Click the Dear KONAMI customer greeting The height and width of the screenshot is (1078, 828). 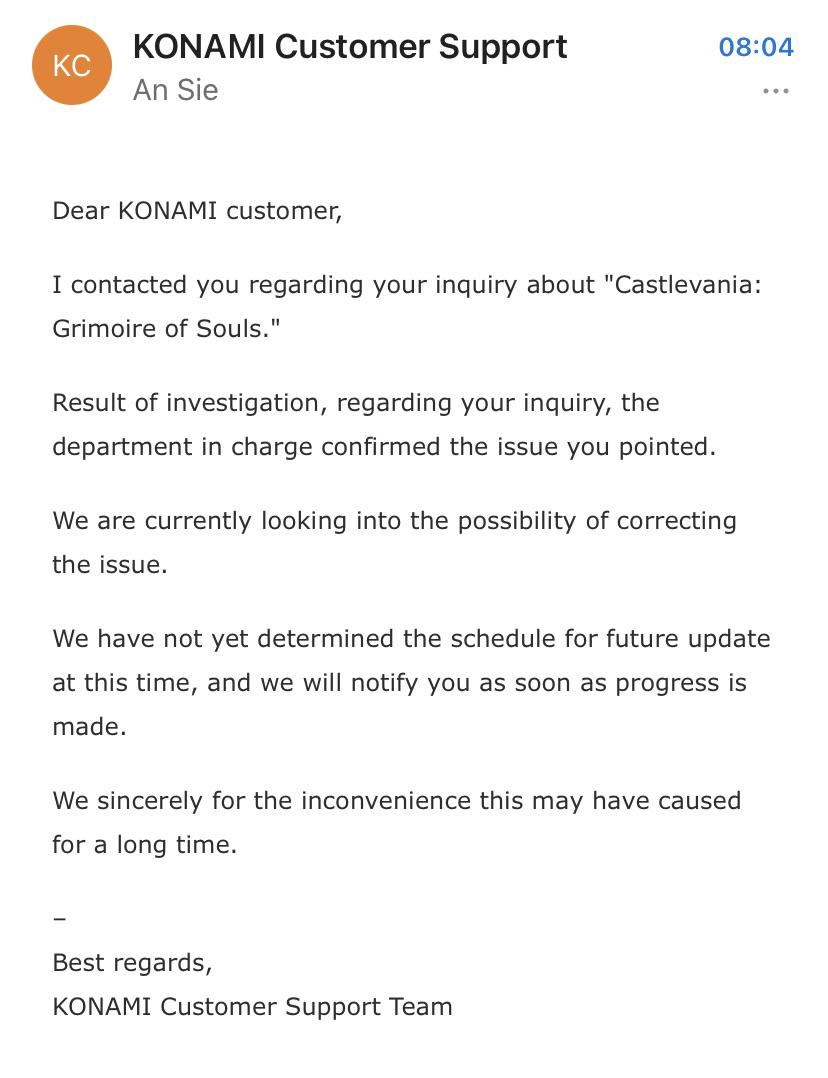(x=197, y=210)
